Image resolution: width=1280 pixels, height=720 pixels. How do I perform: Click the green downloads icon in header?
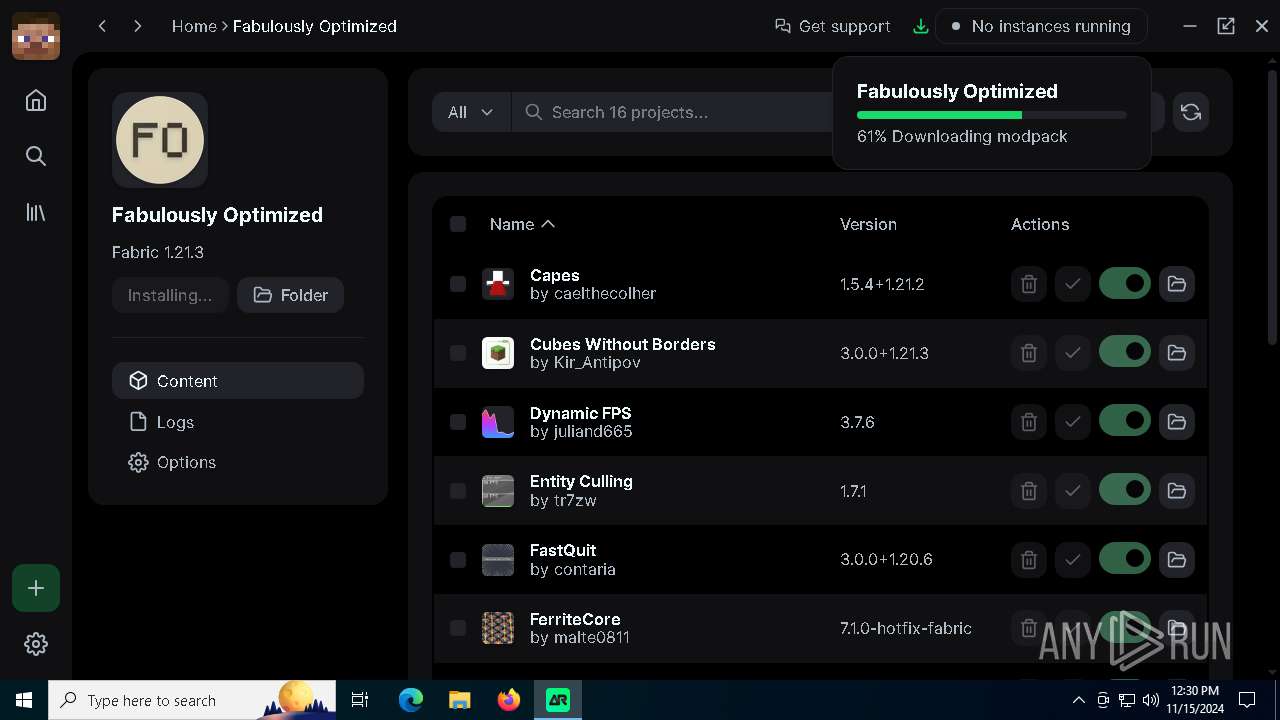coord(921,26)
